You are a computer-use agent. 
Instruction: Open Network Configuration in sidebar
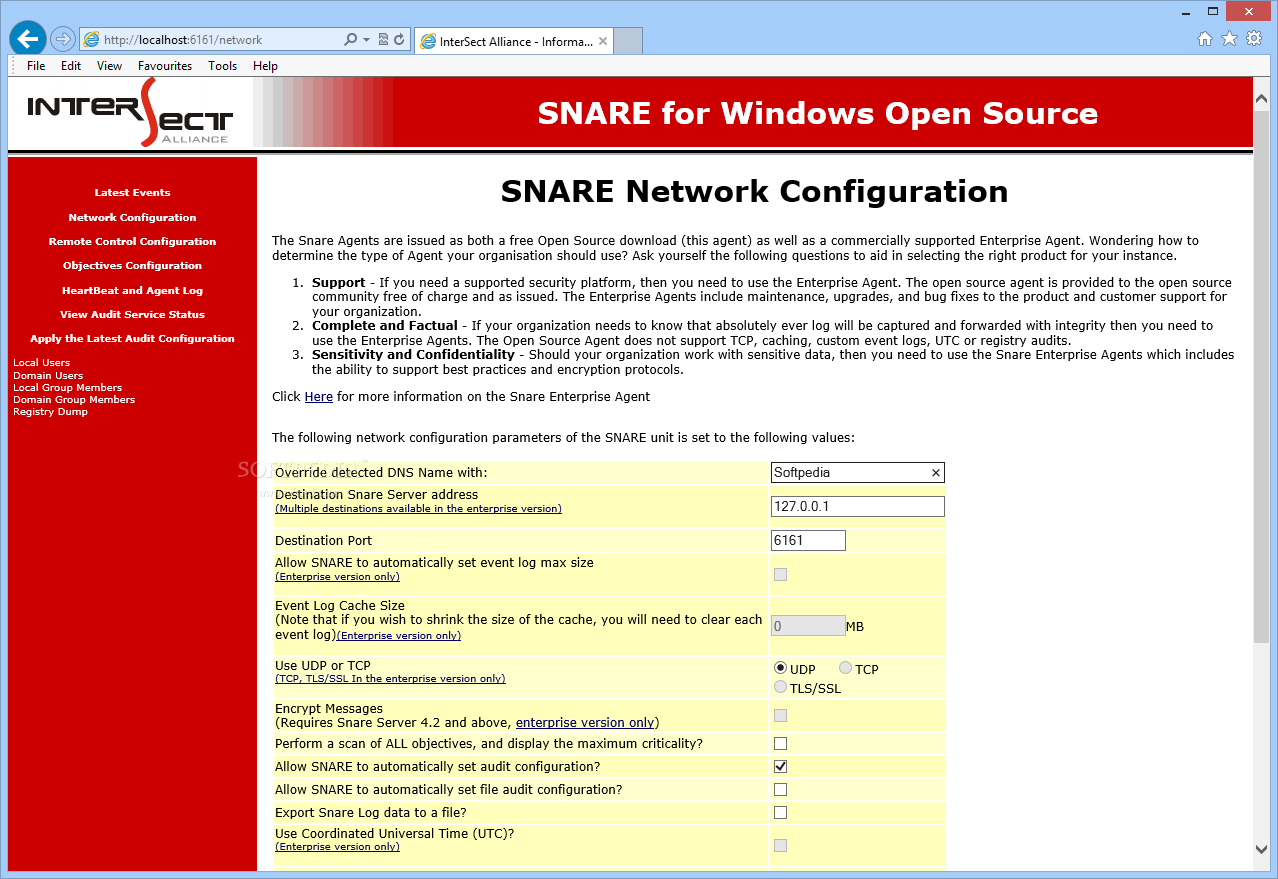pos(132,217)
